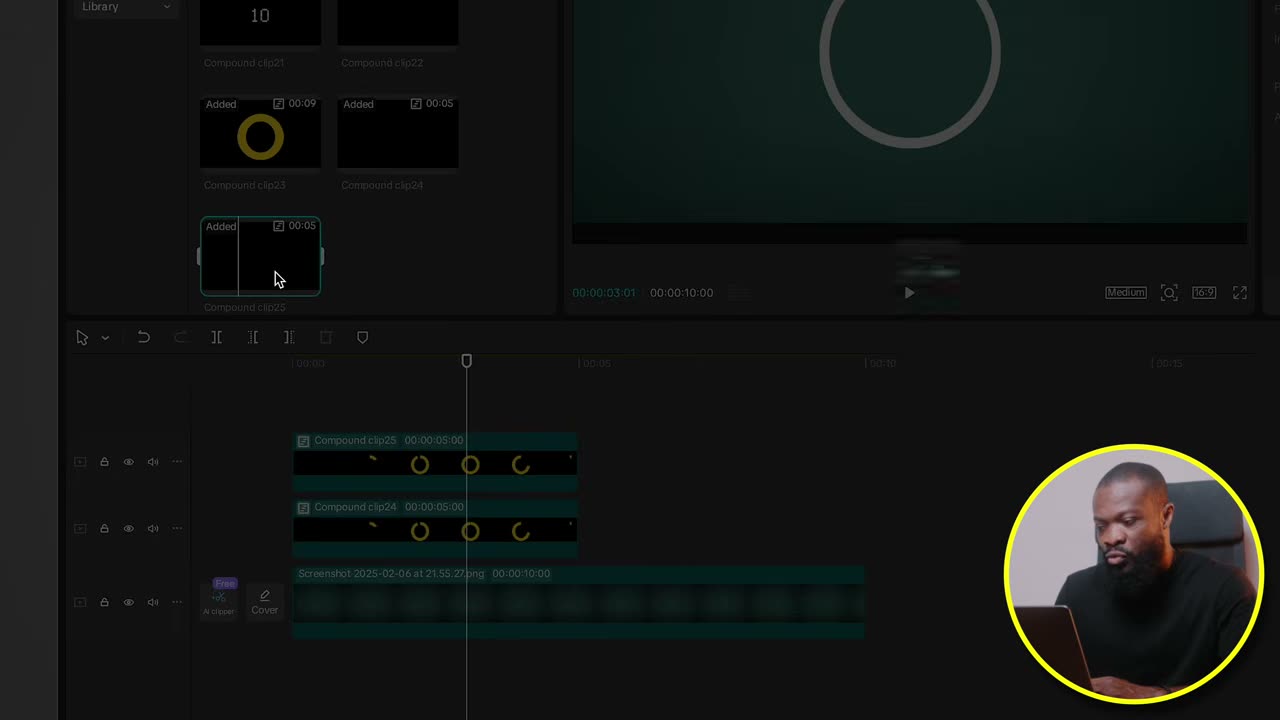Lock the Compound clip25 track
Viewport: 1280px width, 720px height.
pos(104,462)
